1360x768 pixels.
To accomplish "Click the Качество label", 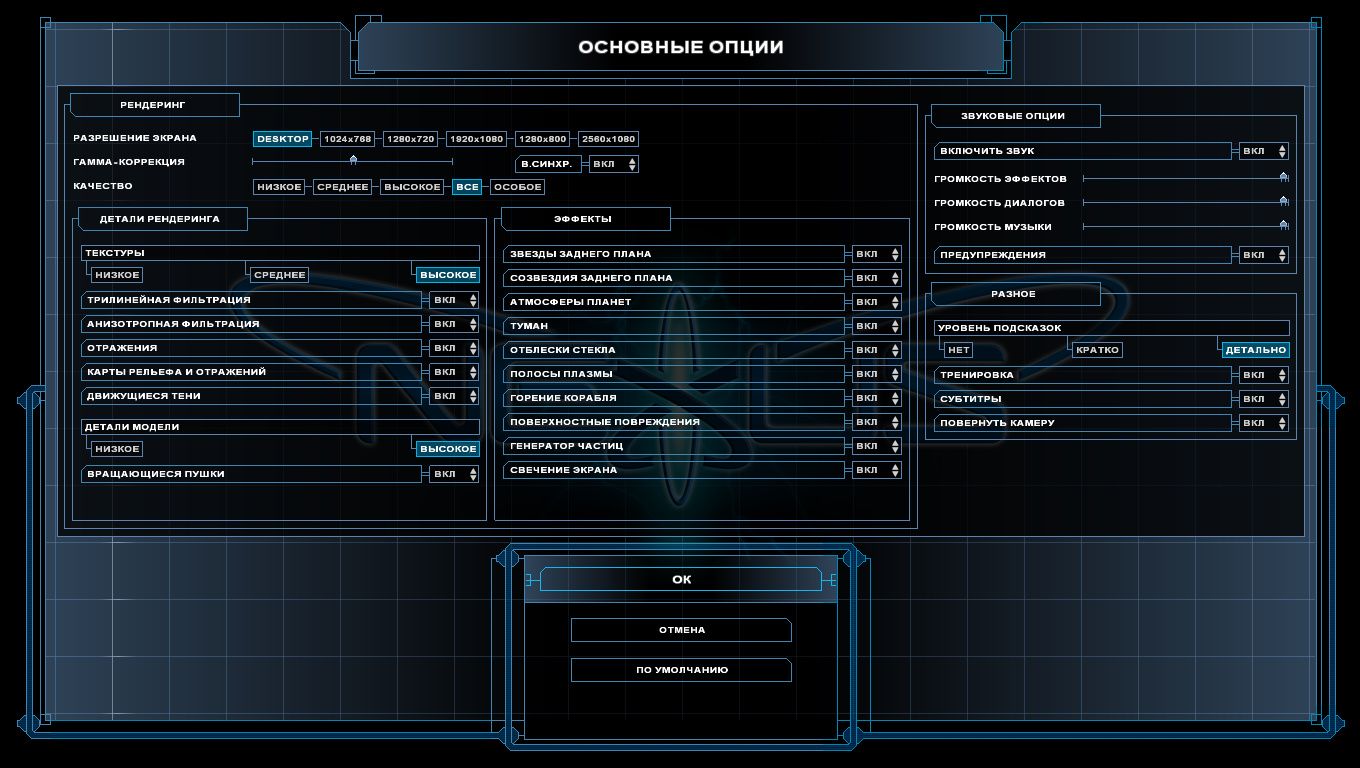I will (103, 186).
